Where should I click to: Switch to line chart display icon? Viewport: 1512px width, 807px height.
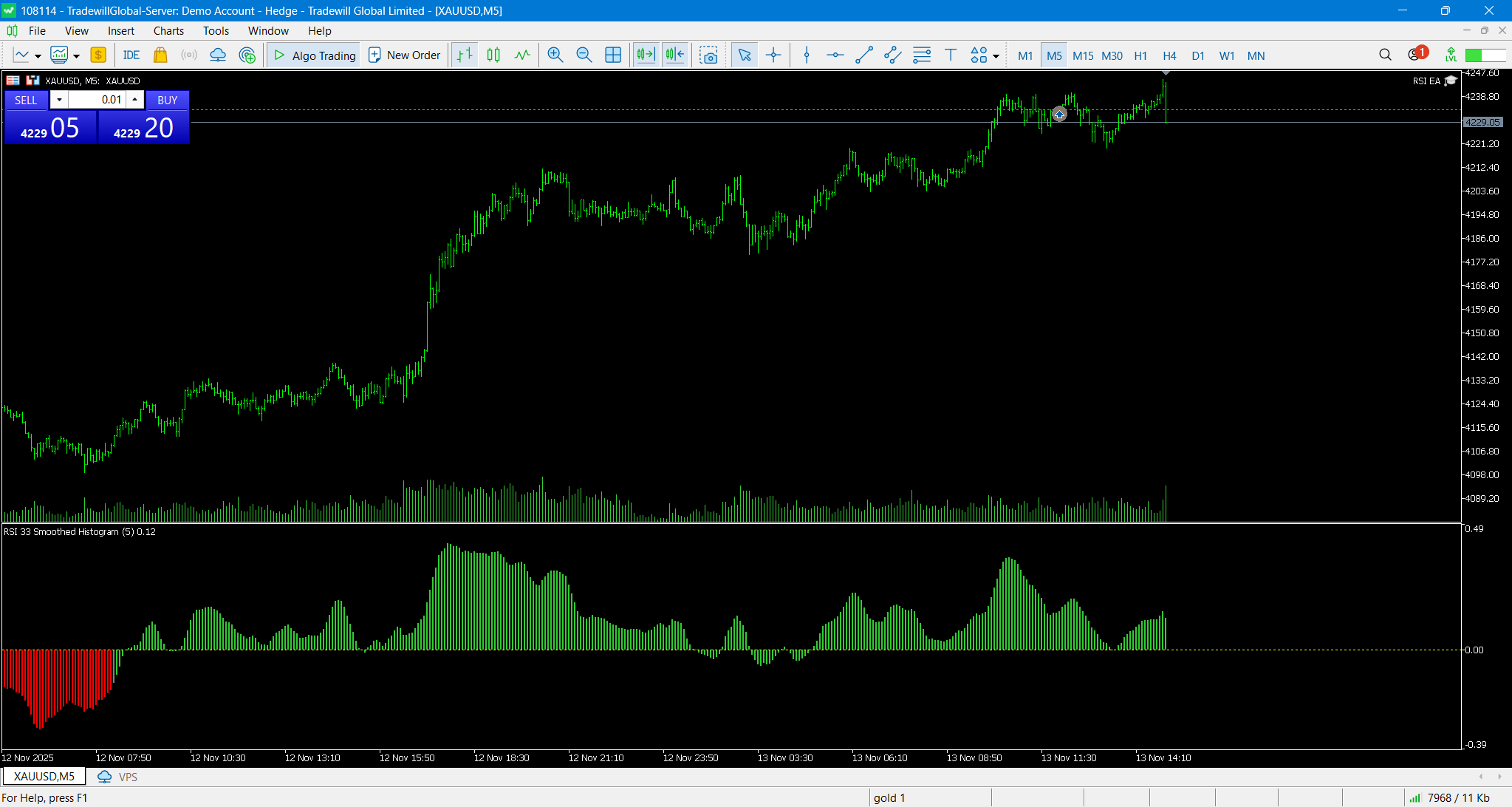[x=522, y=55]
